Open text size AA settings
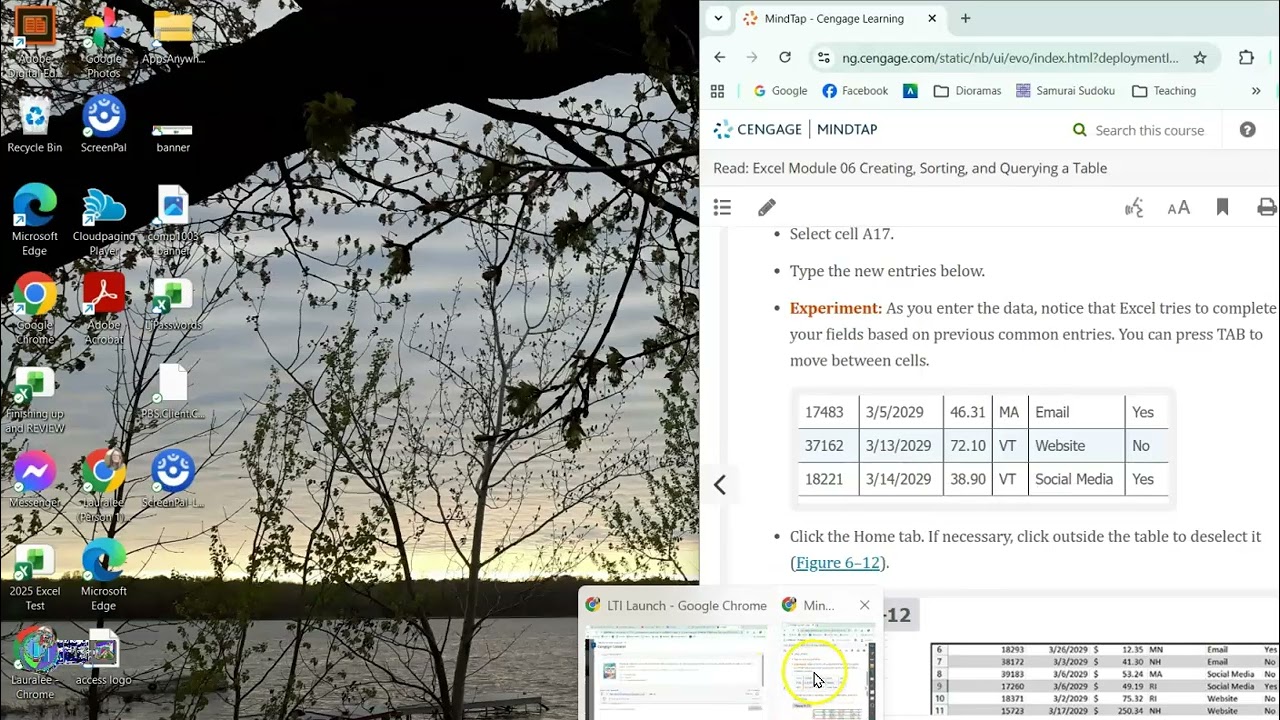Viewport: 1280px width, 720px height. pyautogui.click(x=1179, y=207)
